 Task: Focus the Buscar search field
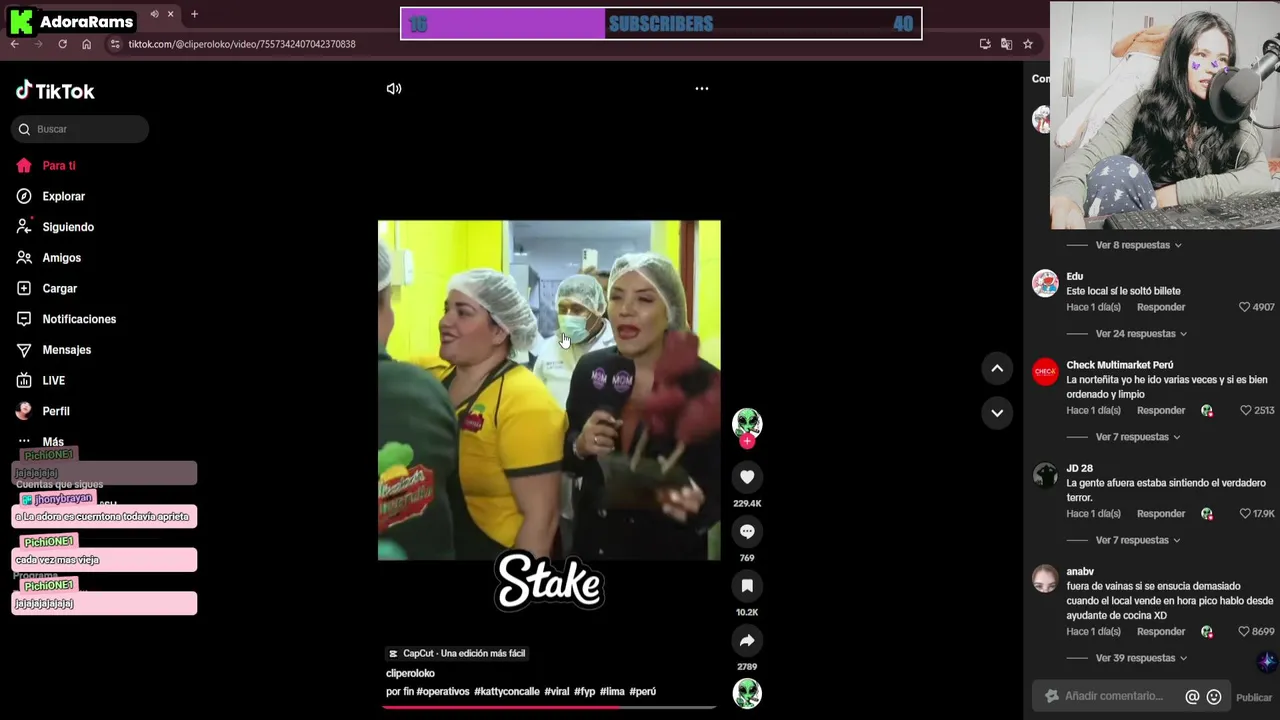coord(80,129)
